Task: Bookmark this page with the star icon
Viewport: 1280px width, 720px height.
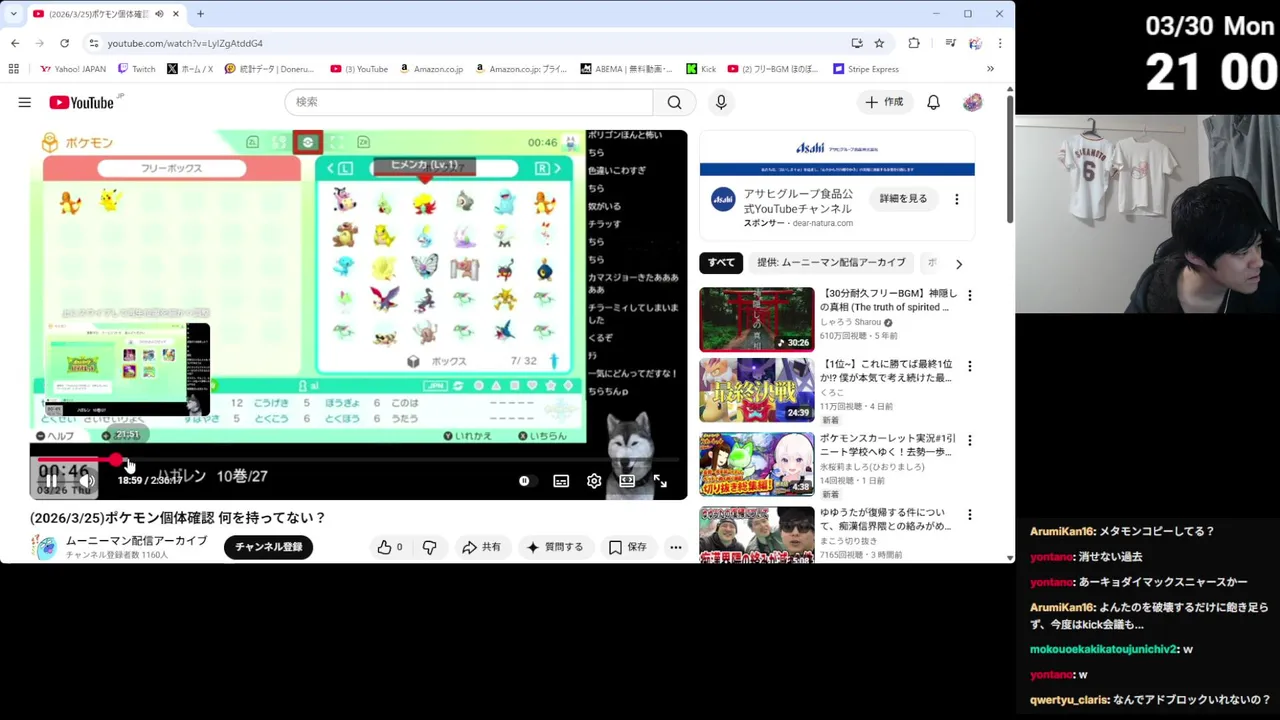Action: pyautogui.click(x=879, y=43)
